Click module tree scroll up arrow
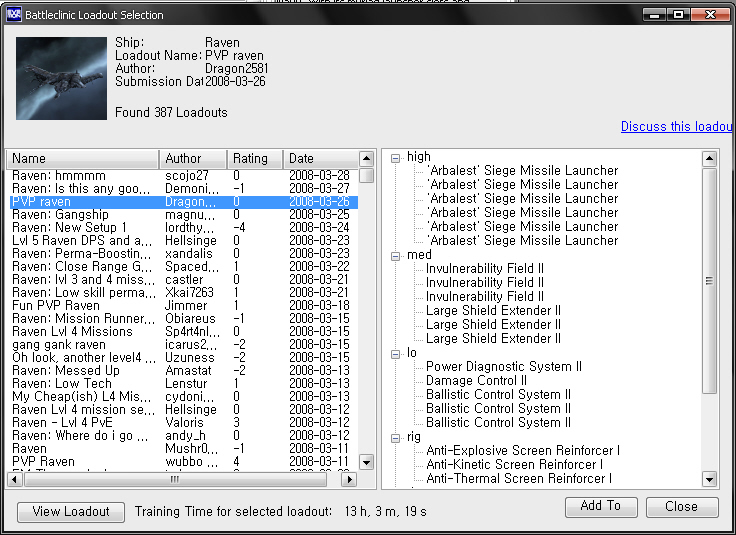 (709, 159)
